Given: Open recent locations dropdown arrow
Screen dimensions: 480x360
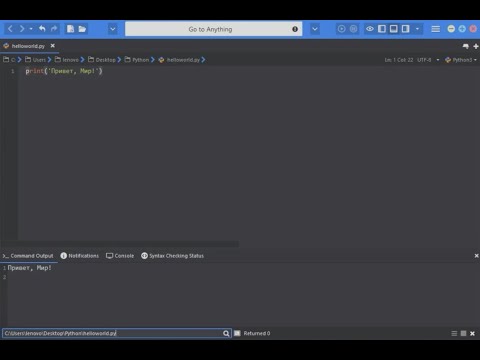Looking at the screenshot, I should (31, 29).
